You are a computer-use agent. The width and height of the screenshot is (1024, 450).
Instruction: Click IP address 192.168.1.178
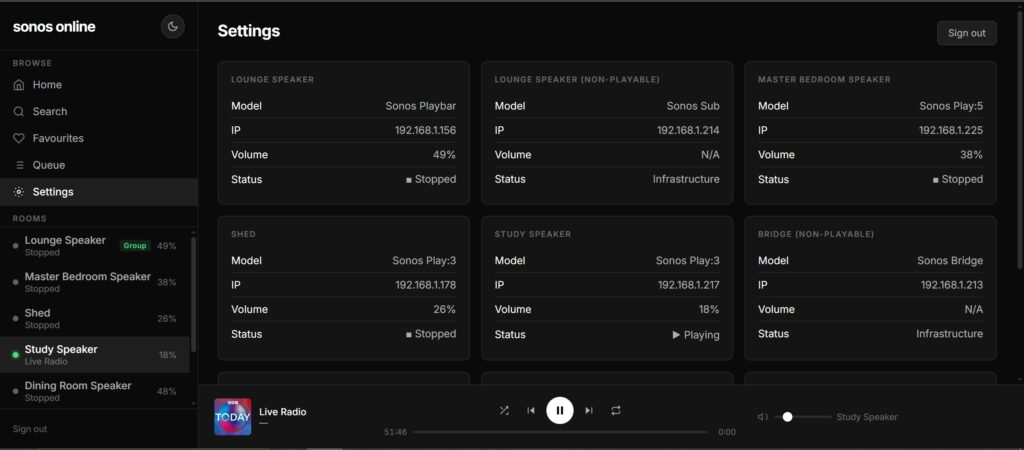[426, 285]
